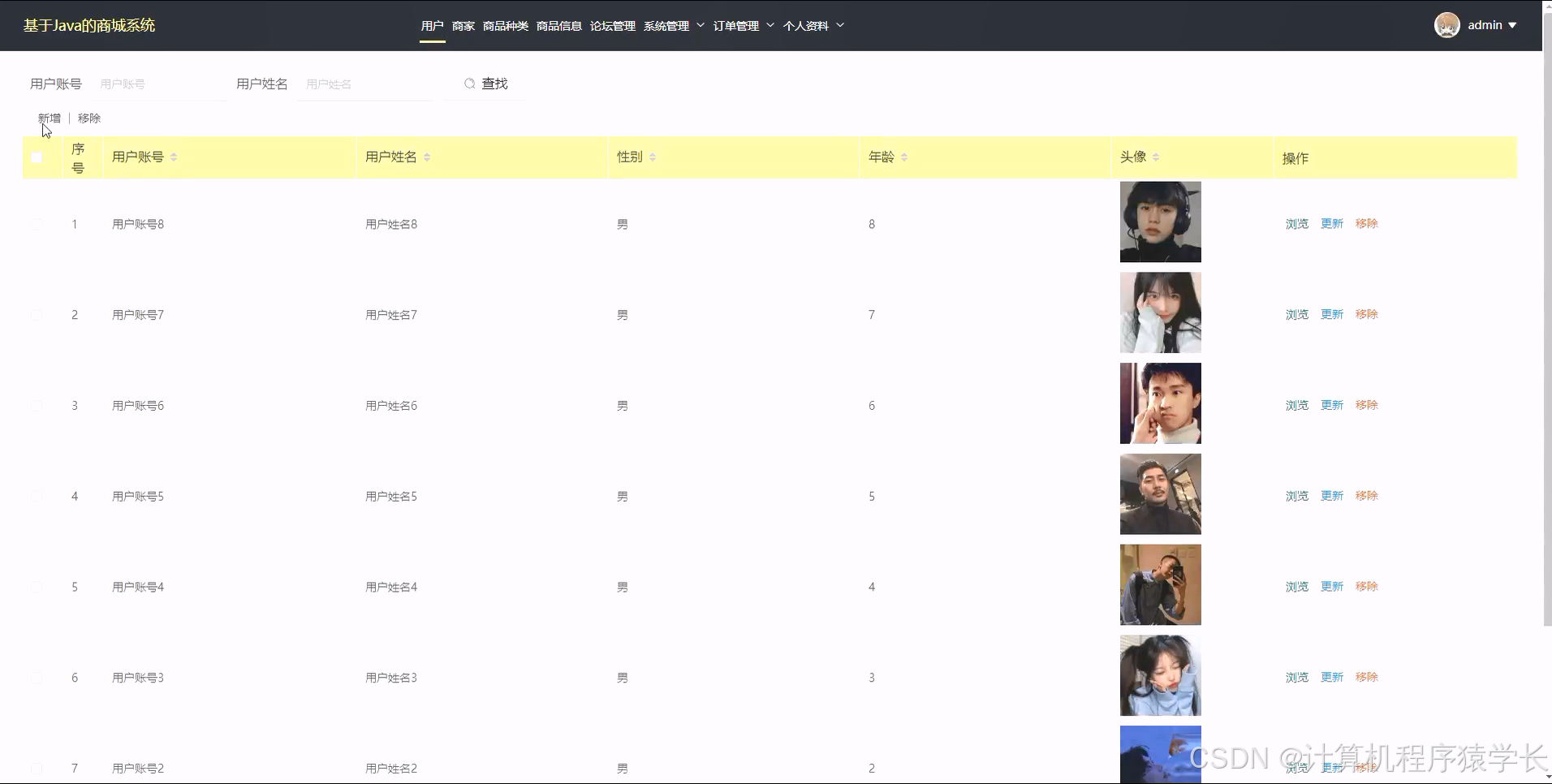Open the 商品信息 nav tab
Image resolution: width=1552 pixels, height=784 pixels.
coord(559,26)
